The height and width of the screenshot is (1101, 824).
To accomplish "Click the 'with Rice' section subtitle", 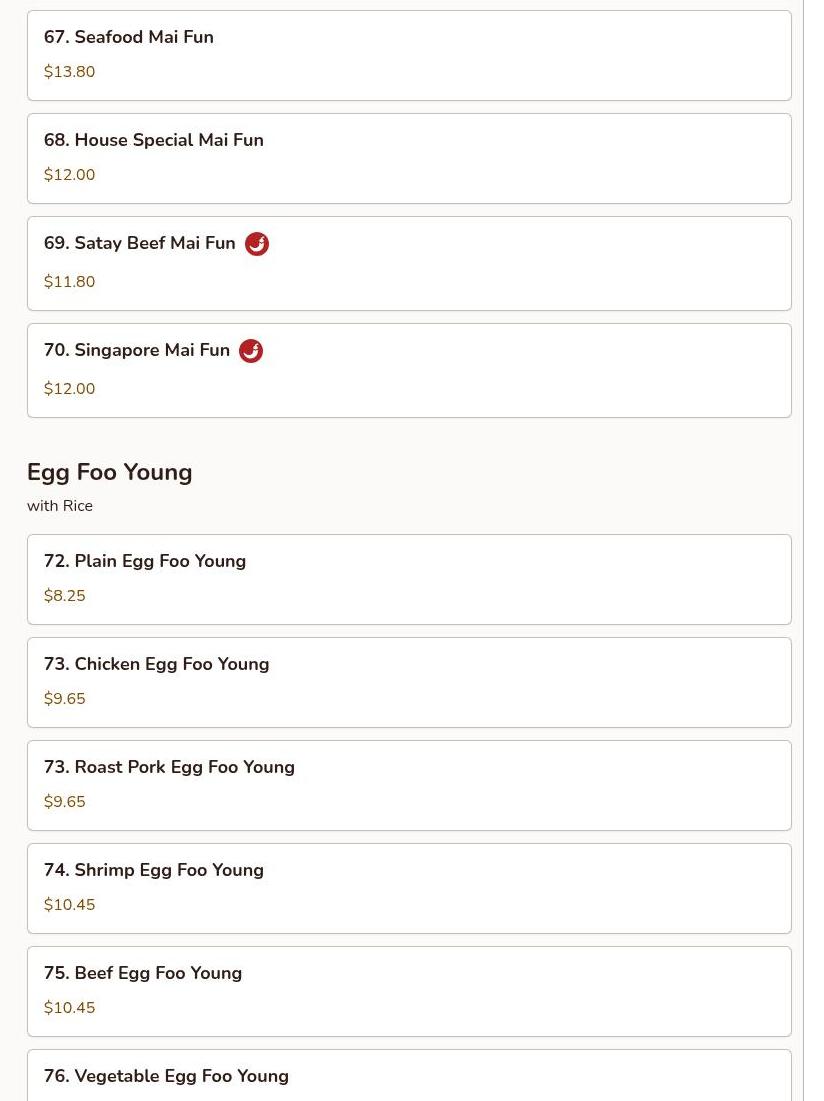I will 60,506.
